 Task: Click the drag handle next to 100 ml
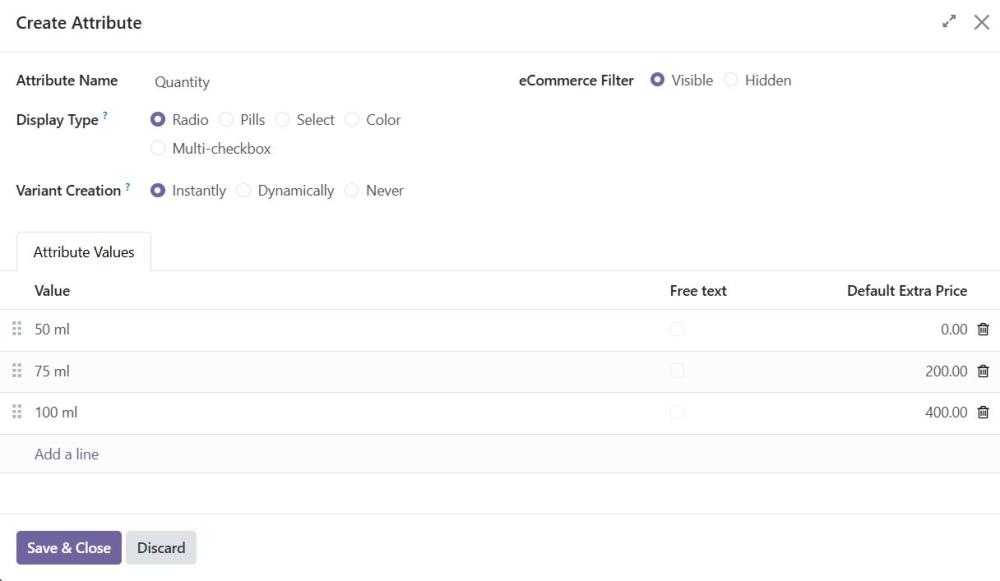point(16,411)
